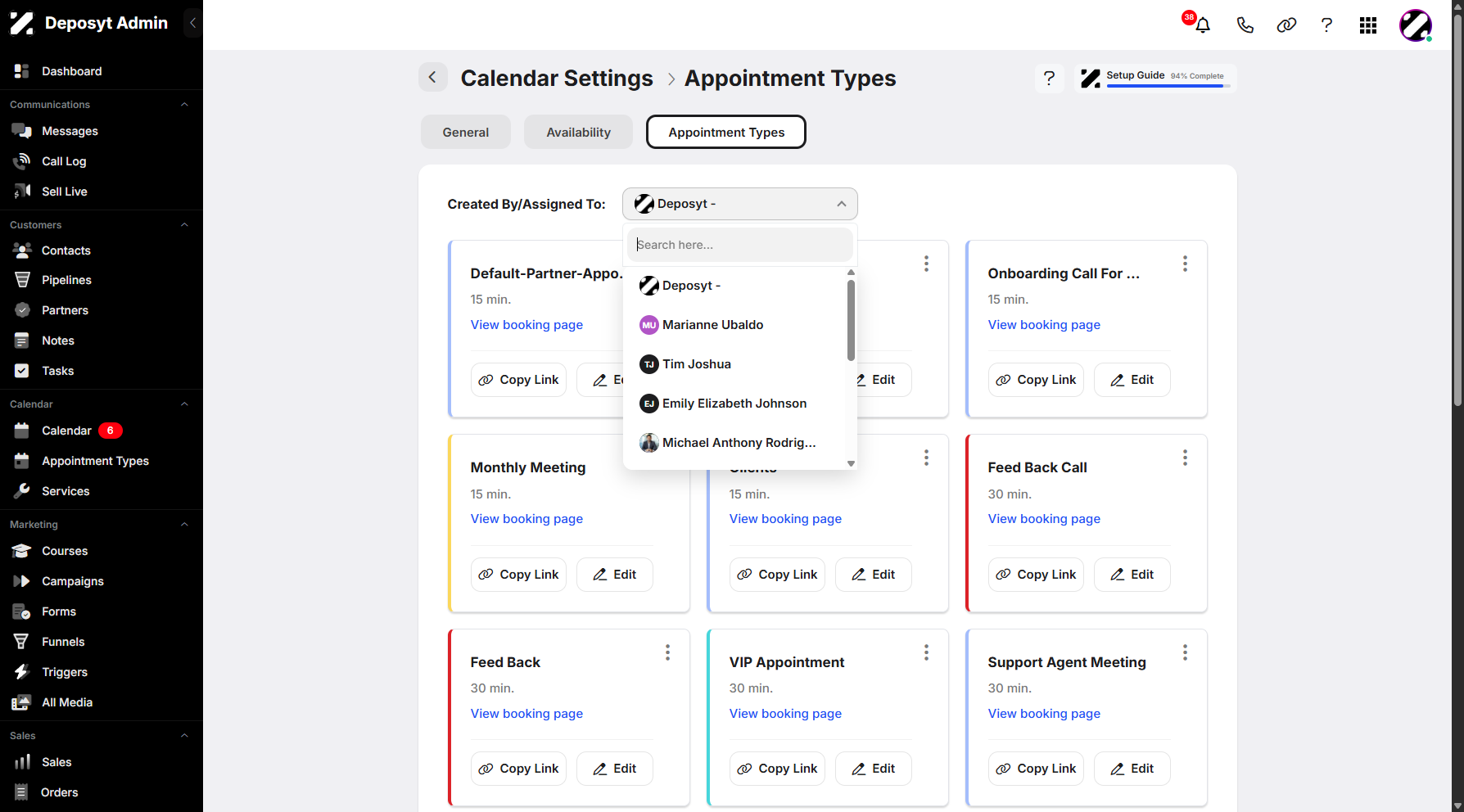Open the help question mark in top header
The height and width of the screenshot is (812, 1464).
1326,25
